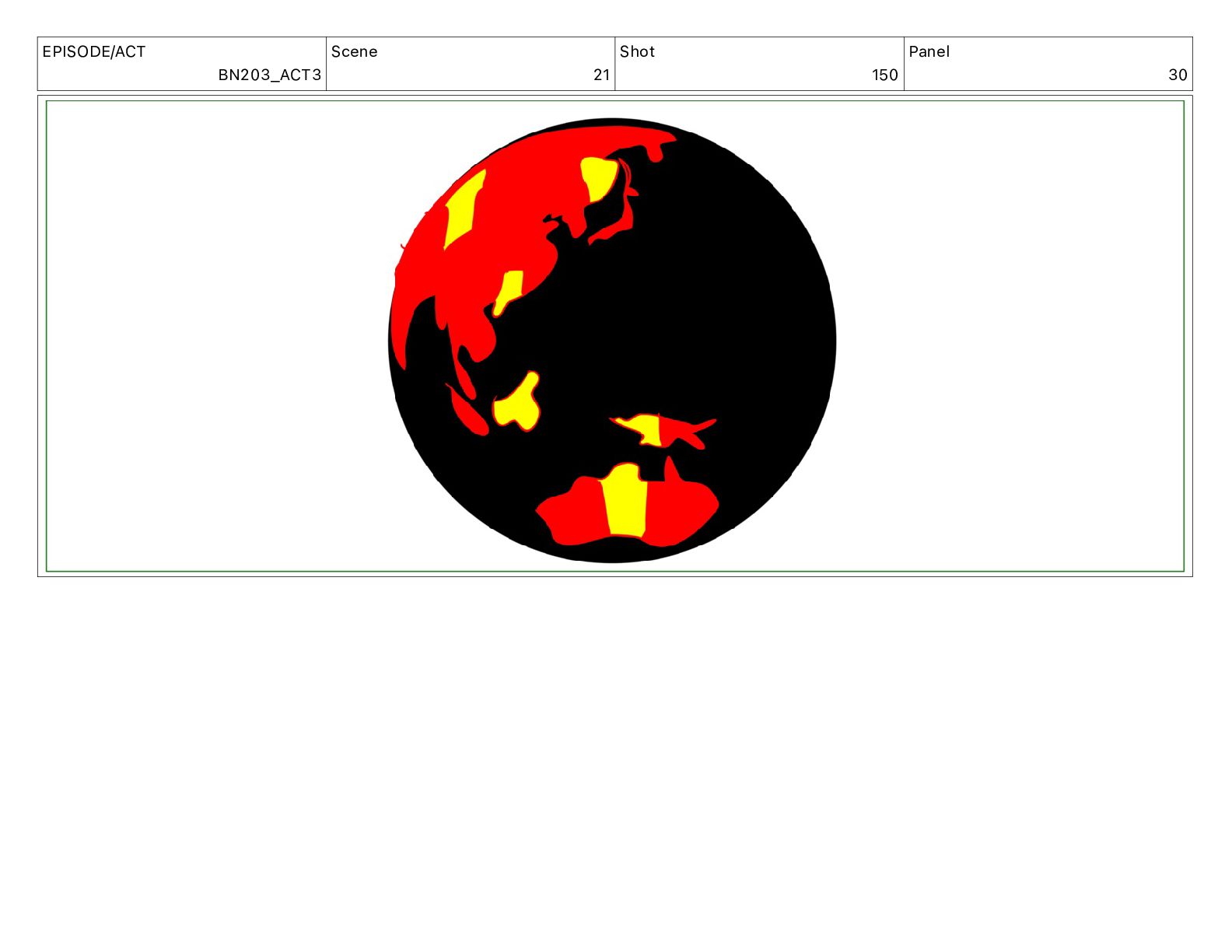1232x952 pixels.
Task: Click the Shot header label
Action: [x=637, y=52]
